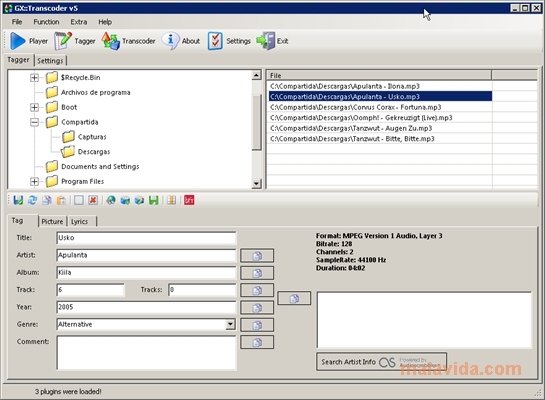Click the File column header
545x400 pixels.
click(x=379, y=75)
